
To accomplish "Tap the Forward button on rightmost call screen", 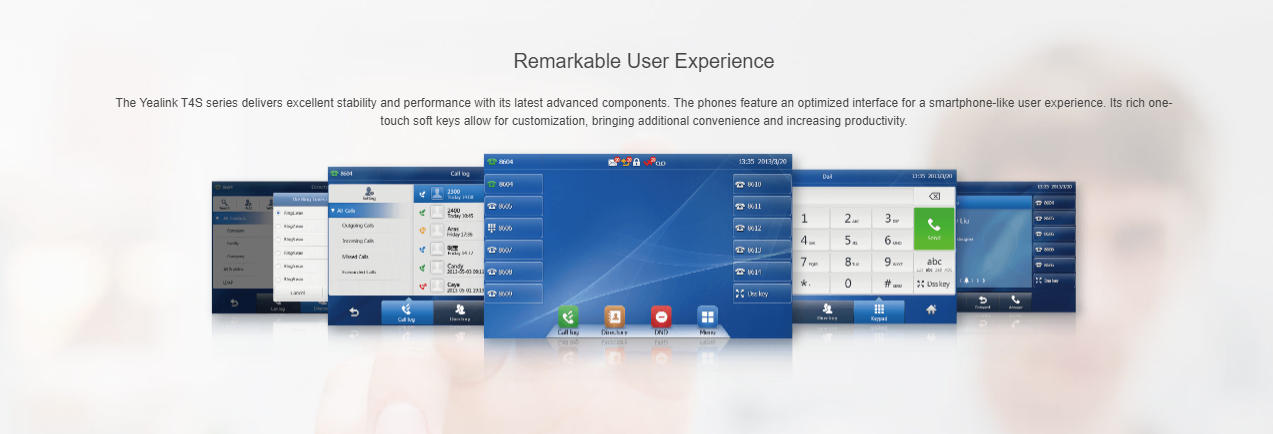I will (x=982, y=301).
